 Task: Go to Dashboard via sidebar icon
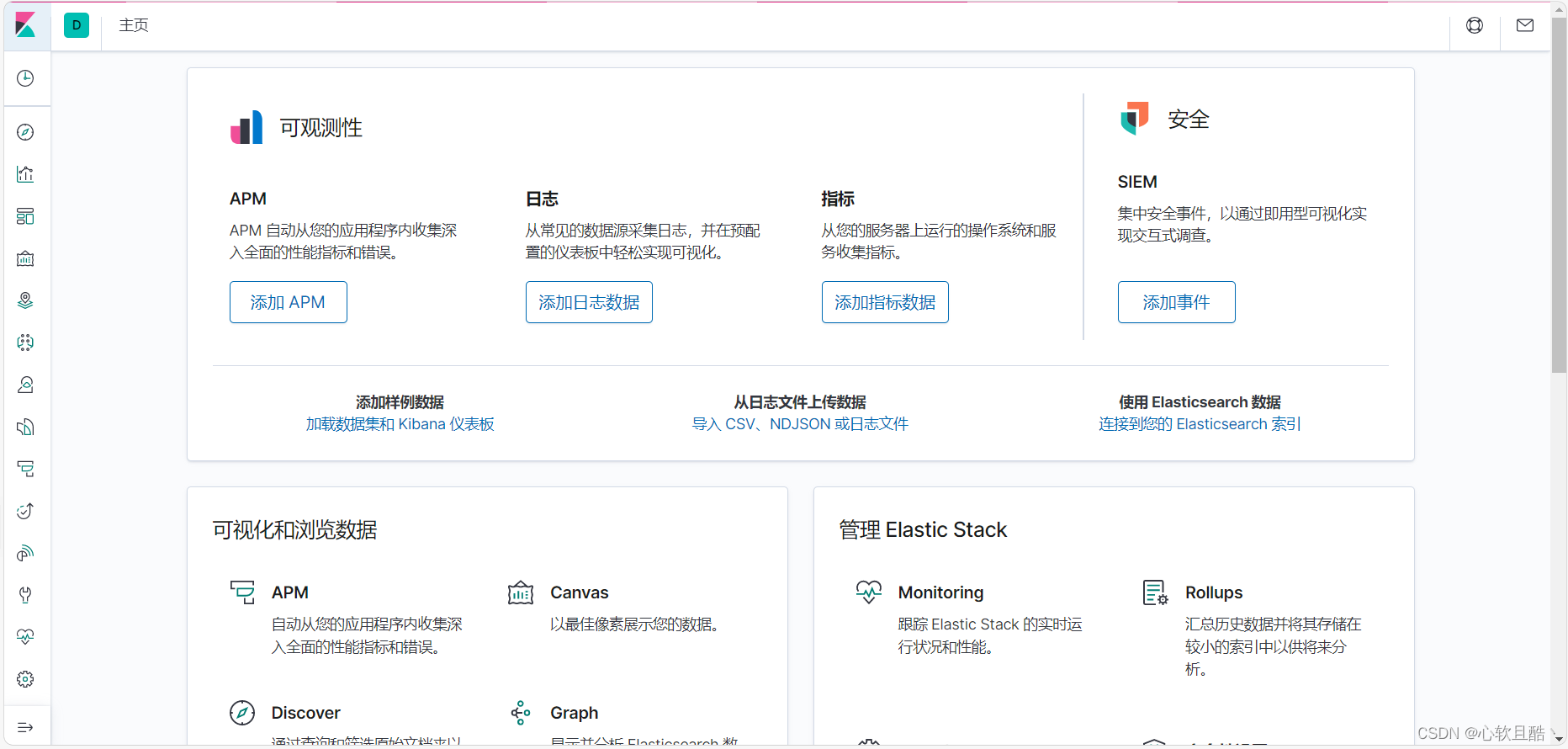(25, 216)
